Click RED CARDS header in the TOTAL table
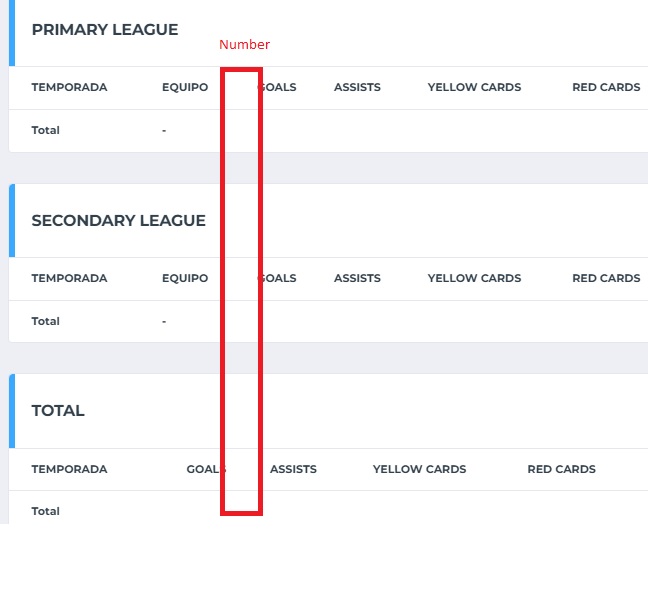Image resolution: width=648 pixels, height=610 pixels. [562, 469]
